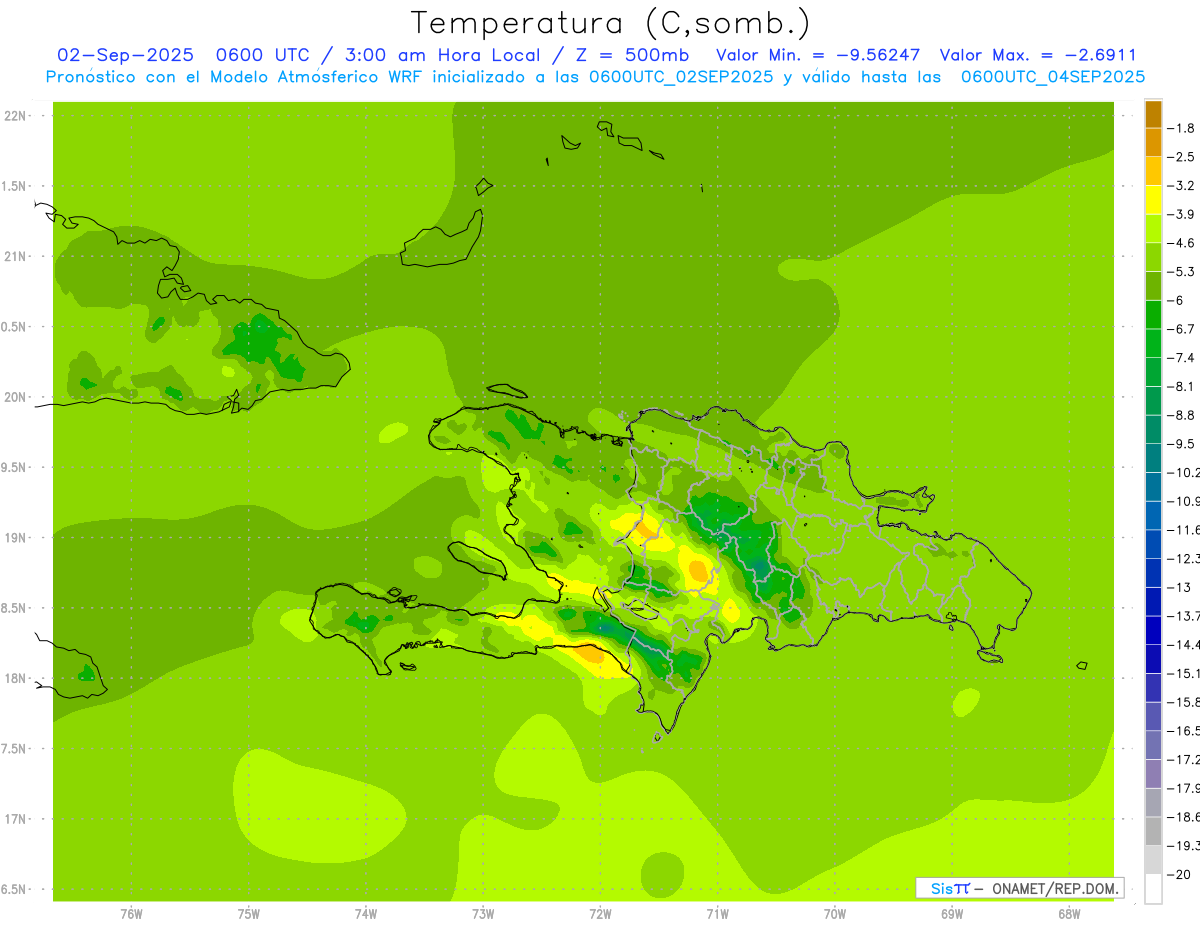The image size is (1200, 927).
Task: Click the 'Valor Max. = -2.6911' readout
Action: pyautogui.click(x=1039, y=56)
